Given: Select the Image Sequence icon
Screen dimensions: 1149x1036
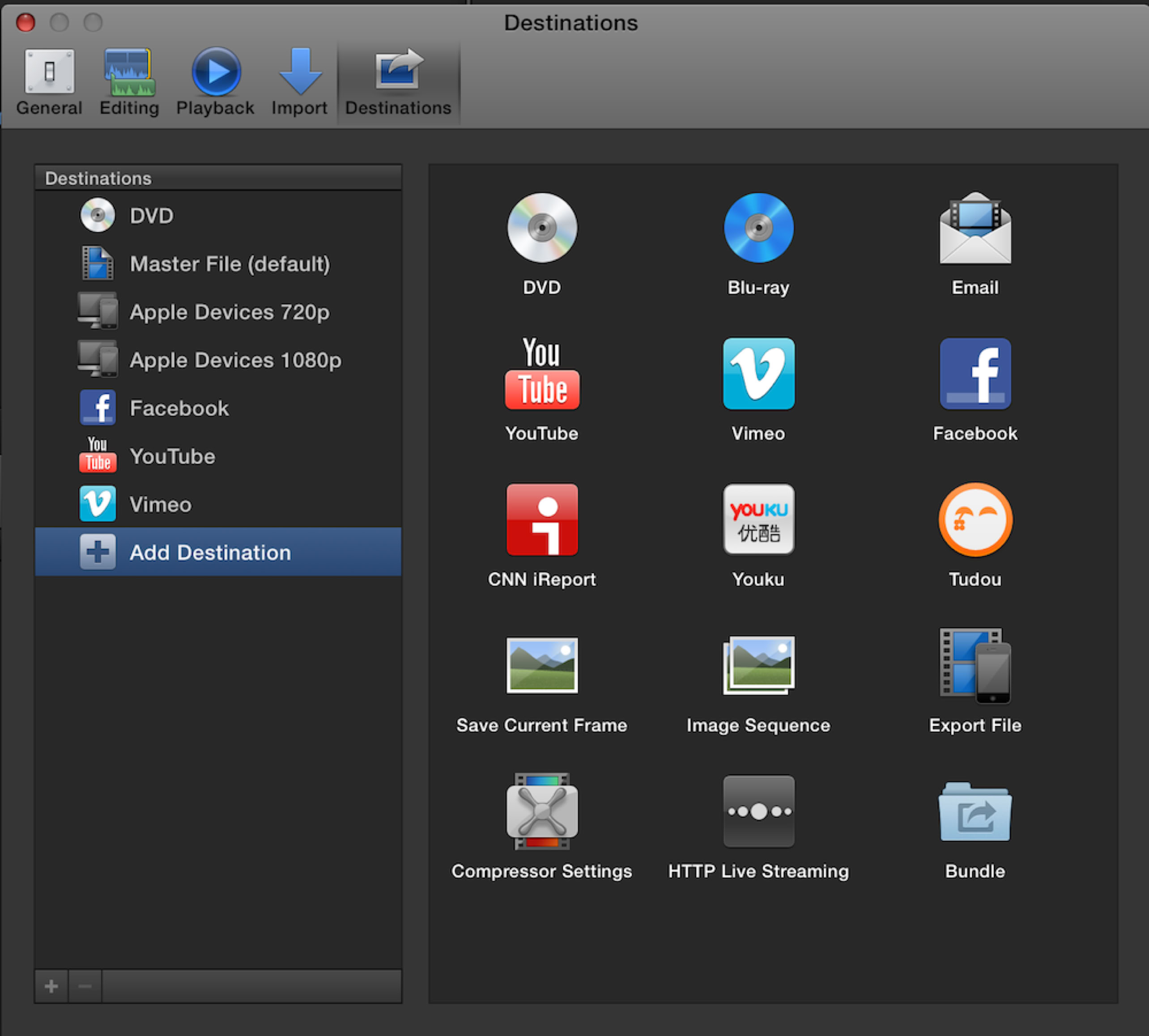Looking at the screenshot, I should point(758,666).
